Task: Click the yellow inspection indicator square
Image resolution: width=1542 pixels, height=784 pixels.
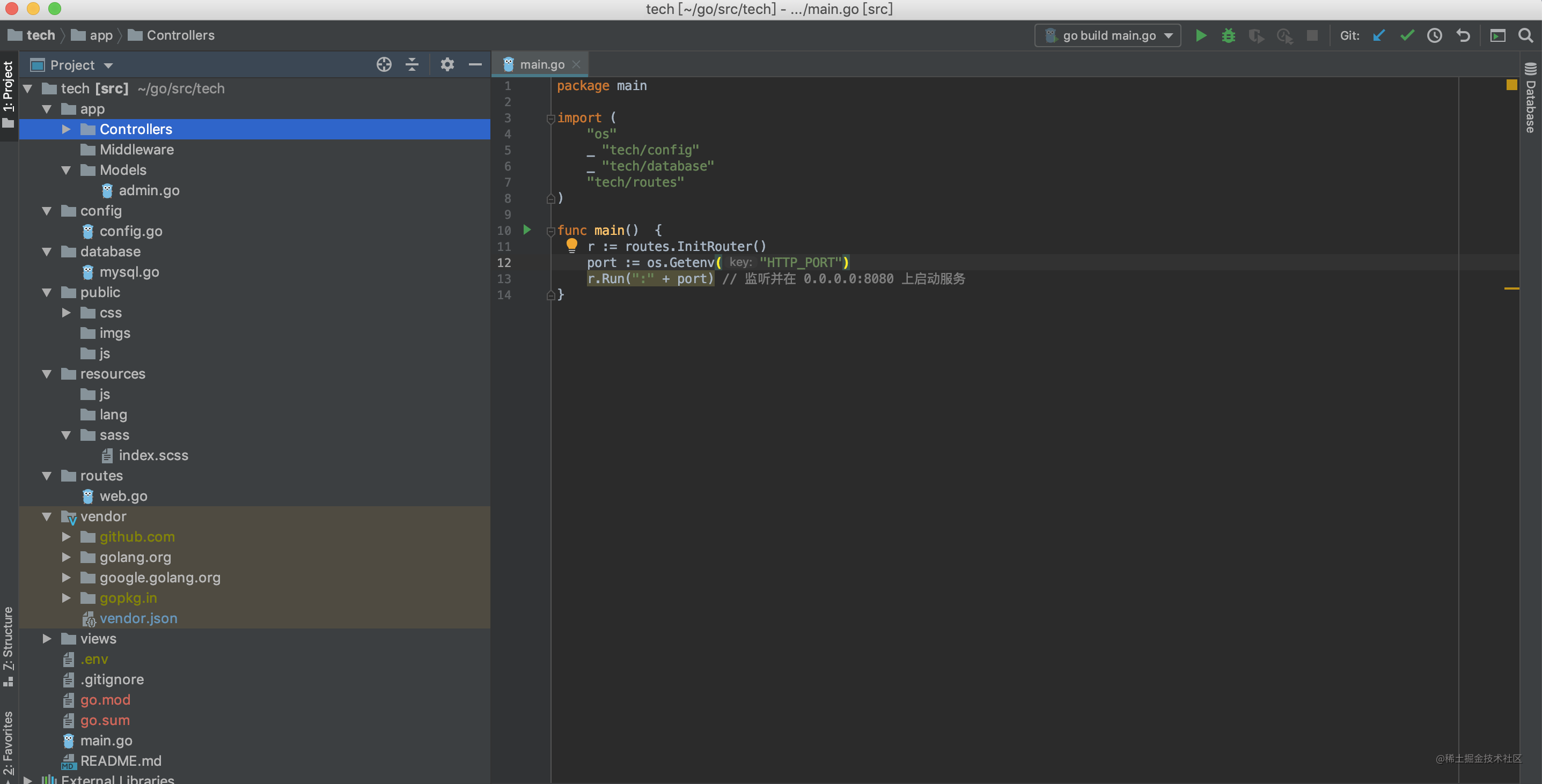Action: (x=1511, y=85)
